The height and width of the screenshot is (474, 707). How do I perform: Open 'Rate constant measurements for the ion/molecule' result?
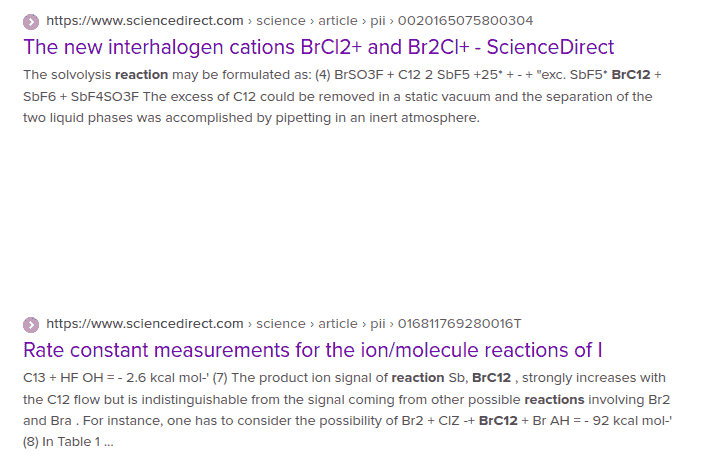(312, 350)
